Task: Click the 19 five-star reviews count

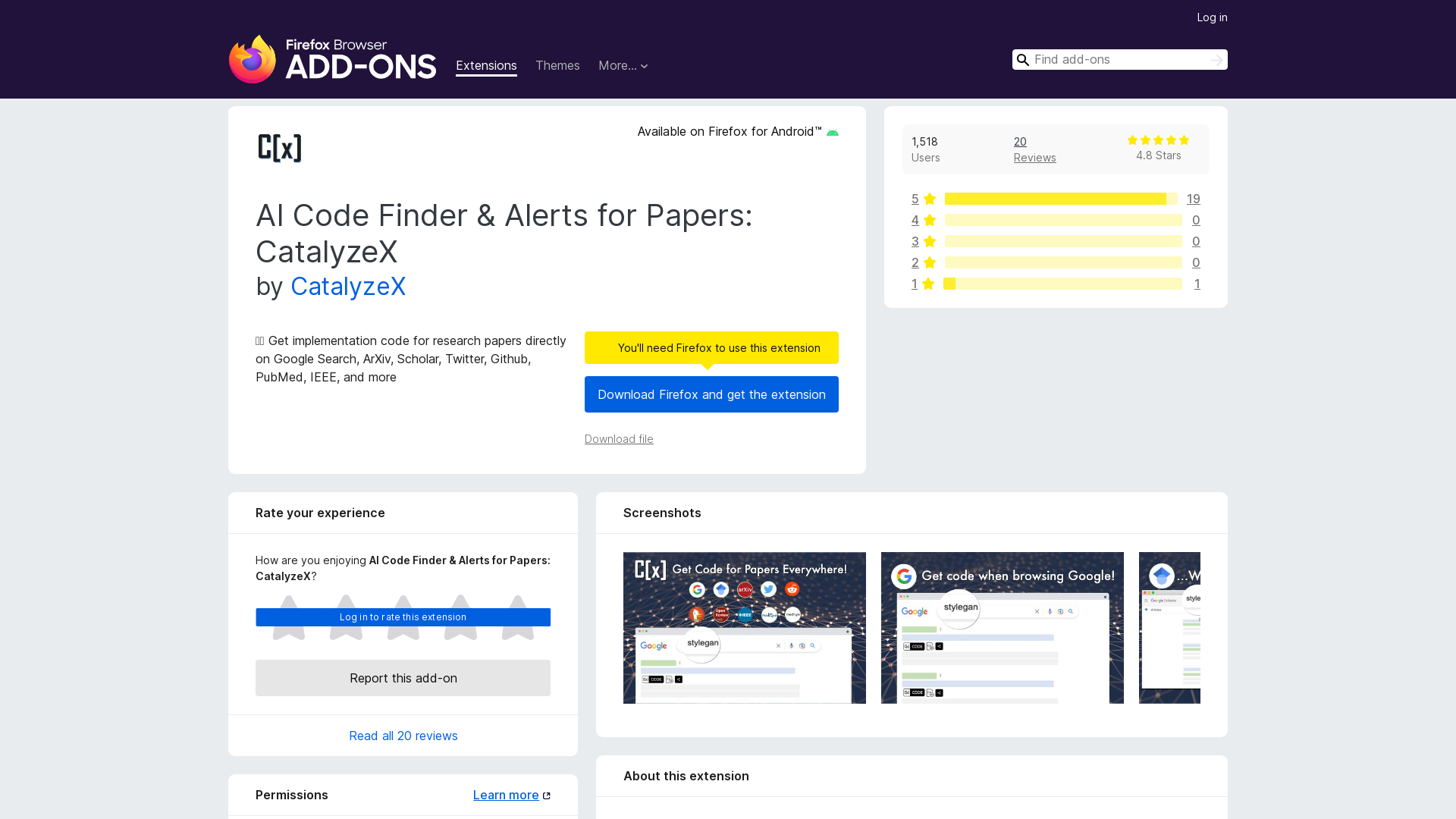Action: [x=1194, y=199]
